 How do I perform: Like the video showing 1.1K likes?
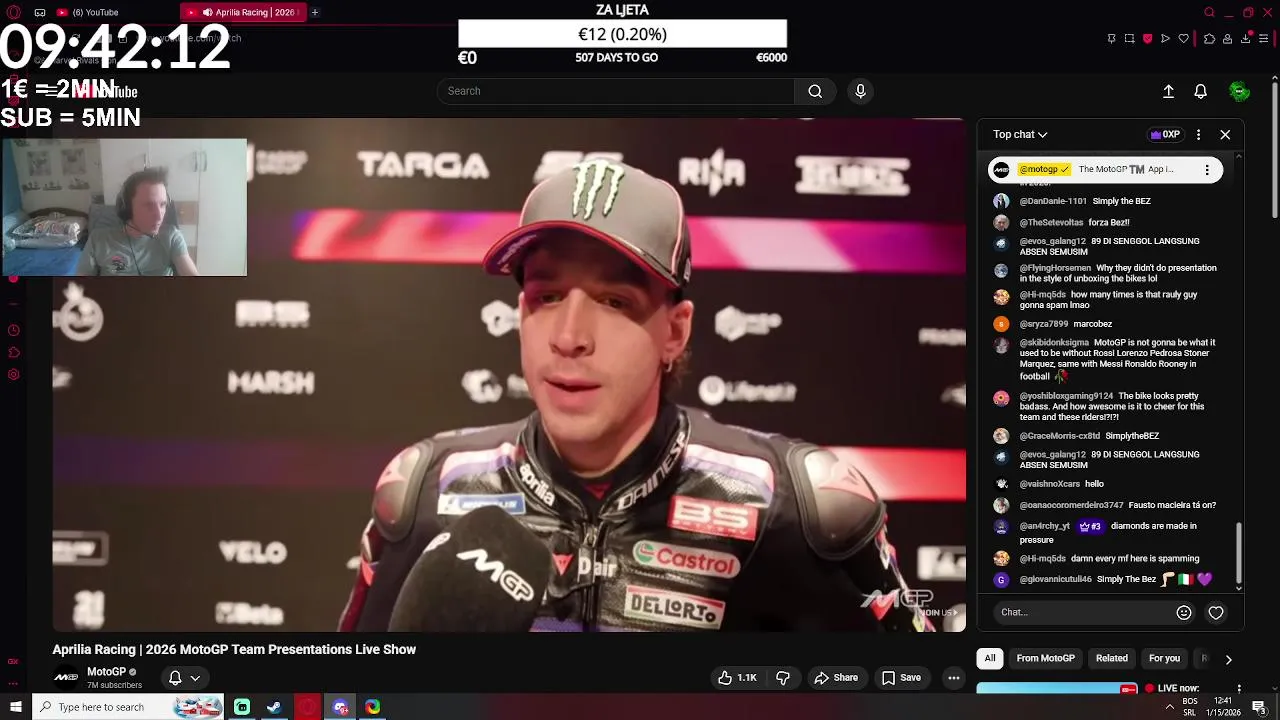(737, 678)
